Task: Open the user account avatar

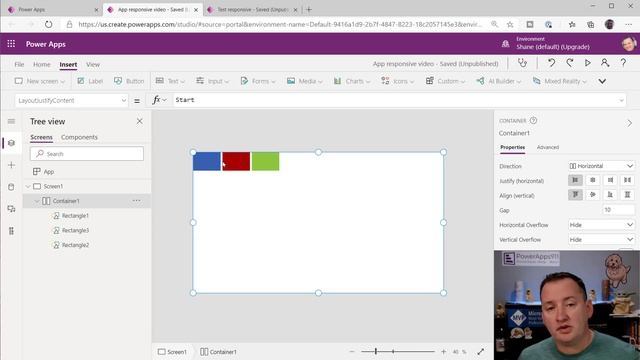Action: (629, 44)
